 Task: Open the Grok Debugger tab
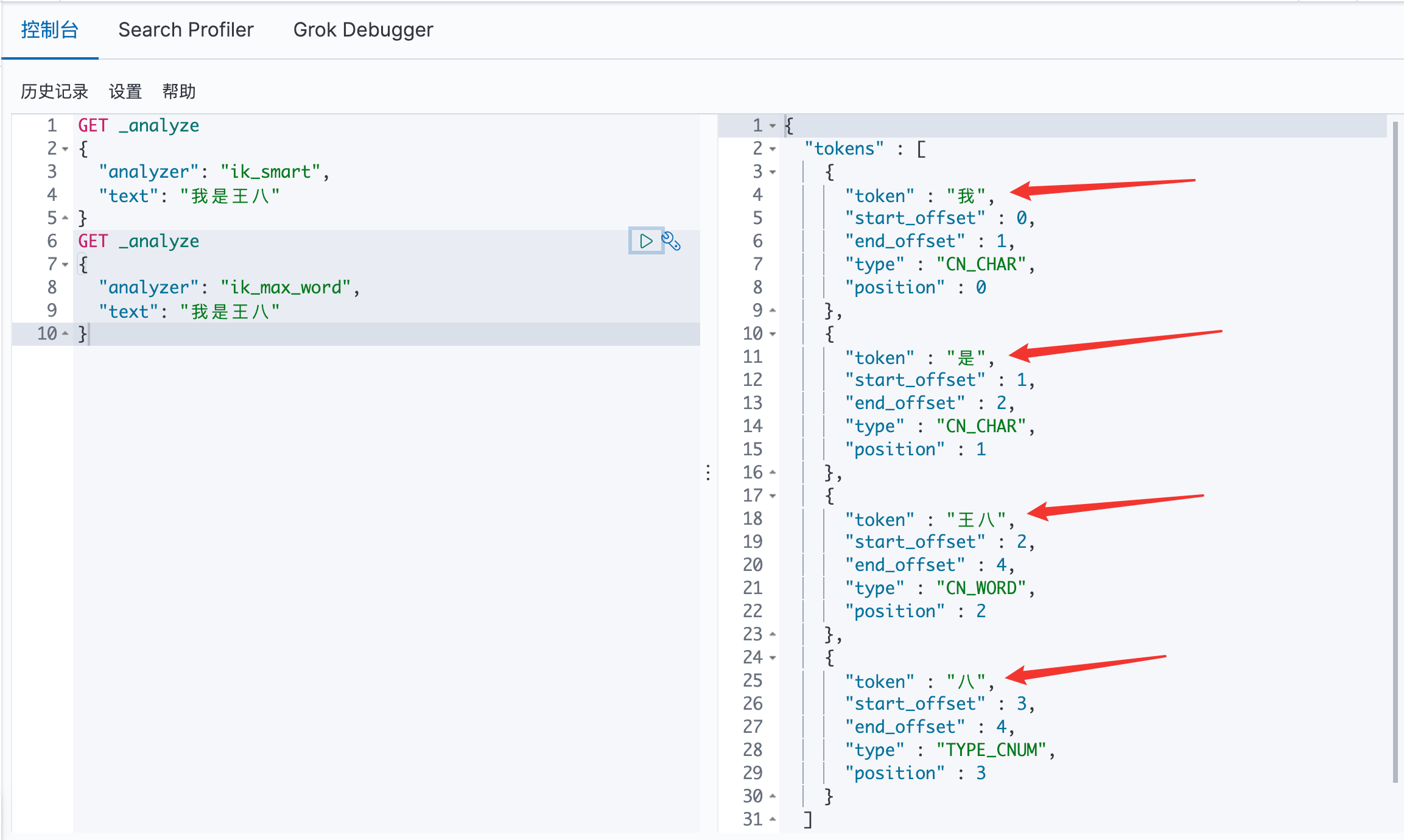(363, 30)
